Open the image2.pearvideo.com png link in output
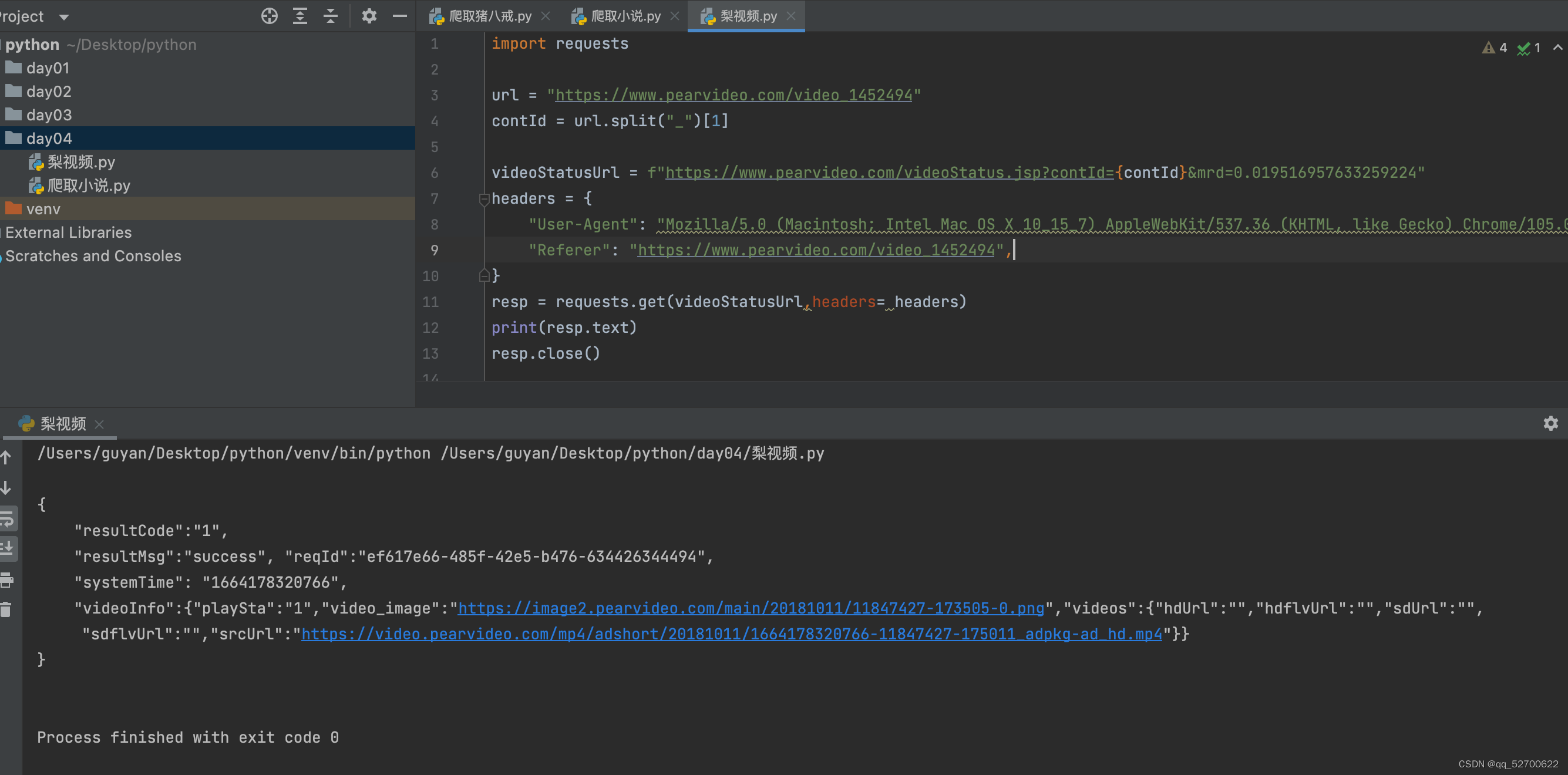Viewport: 1568px width, 775px height. (x=751, y=608)
